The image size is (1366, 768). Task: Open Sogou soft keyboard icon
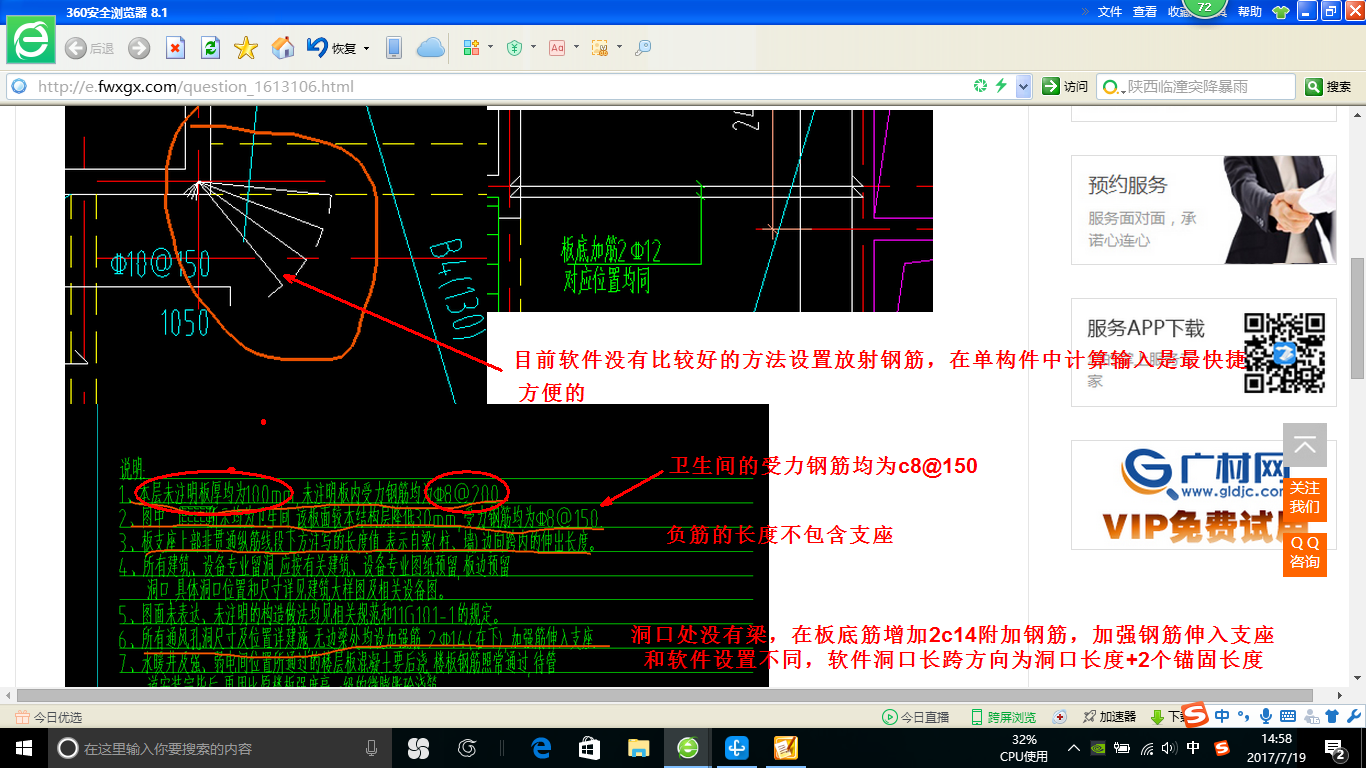pos(1288,716)
